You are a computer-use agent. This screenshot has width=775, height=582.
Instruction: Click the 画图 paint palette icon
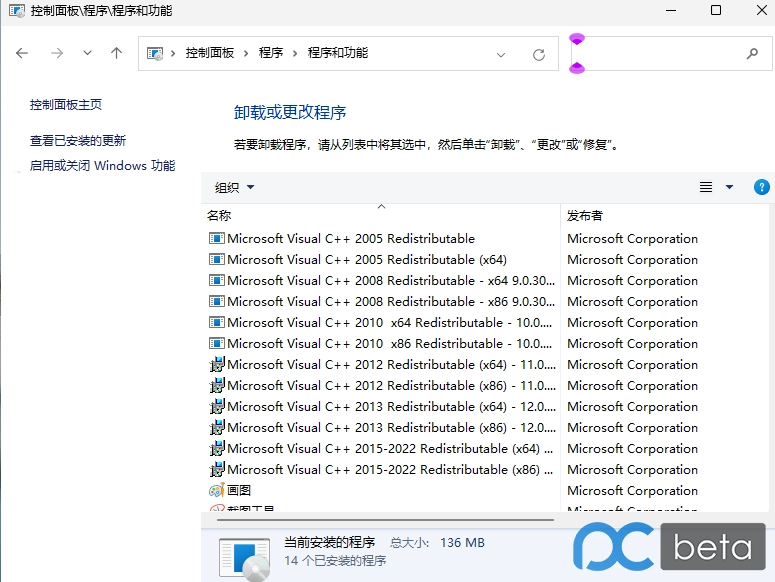click(216, 491)
